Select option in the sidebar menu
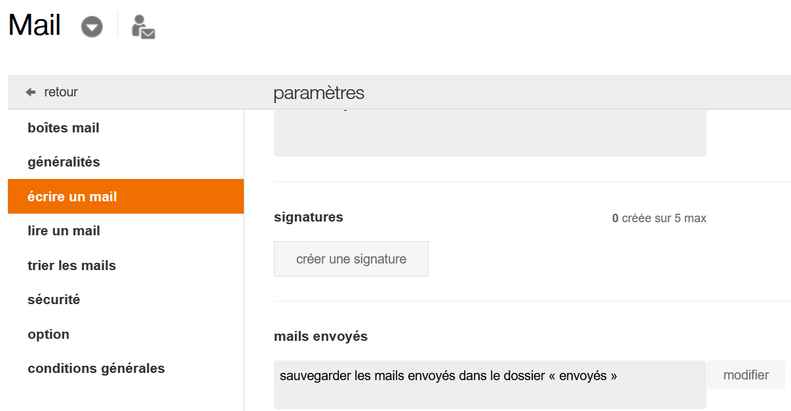 [48, 334]
